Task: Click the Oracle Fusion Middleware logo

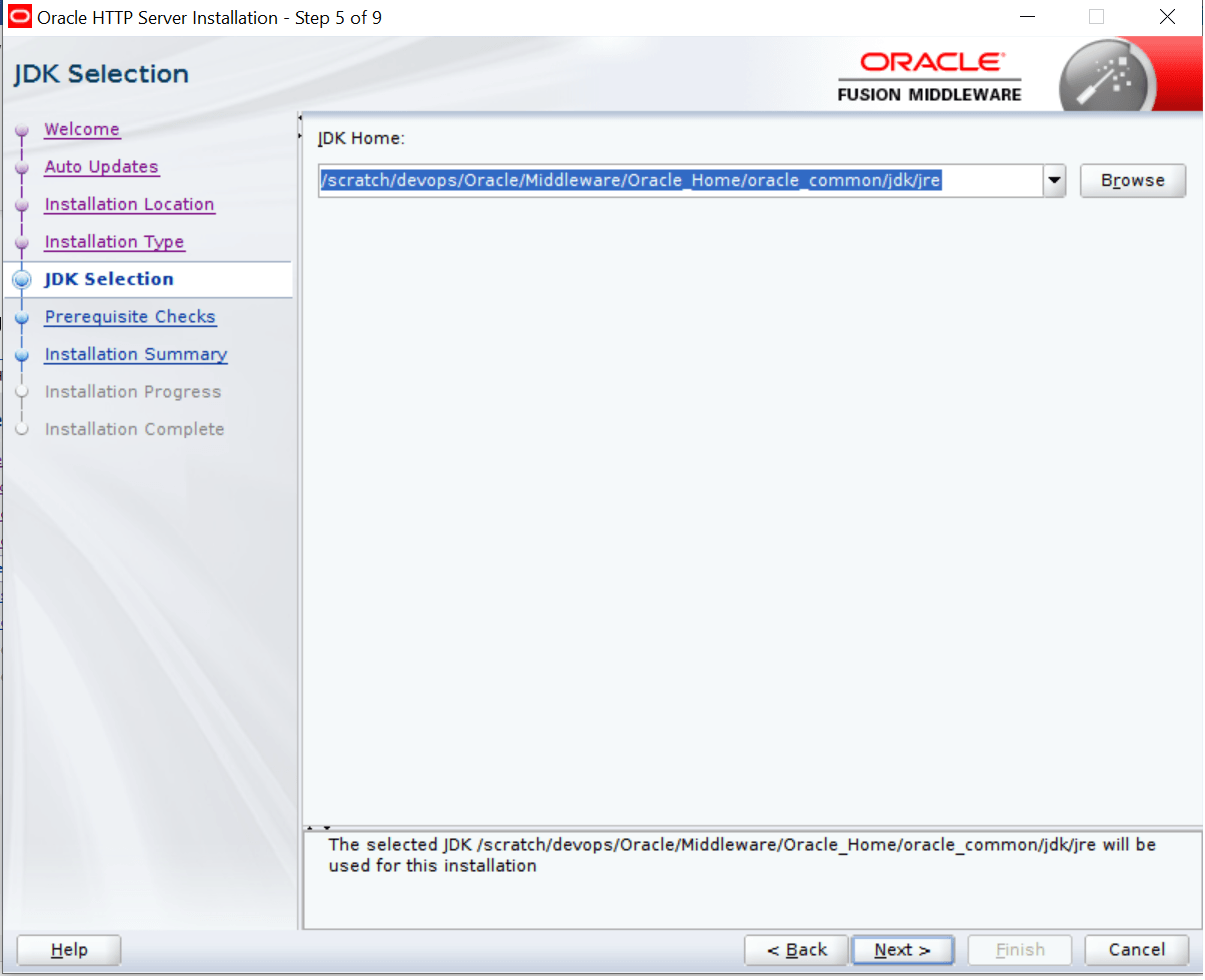Action: click(x=930, y=74)
